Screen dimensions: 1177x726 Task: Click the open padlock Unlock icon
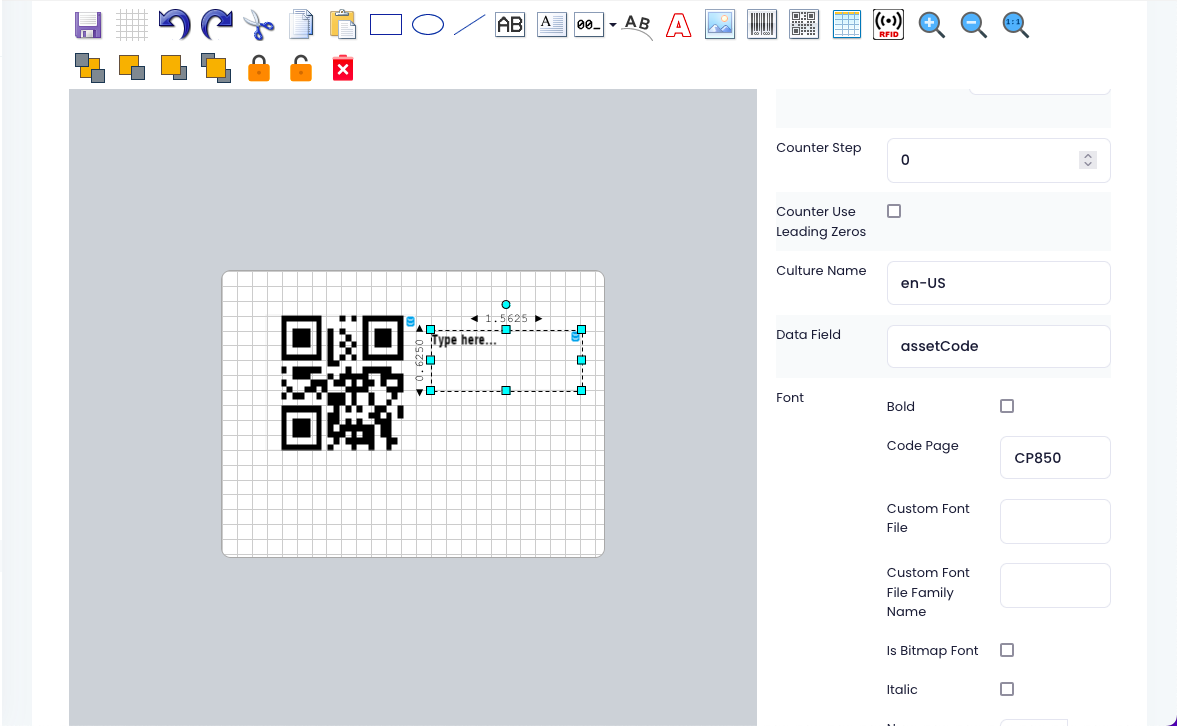[301, 68]
